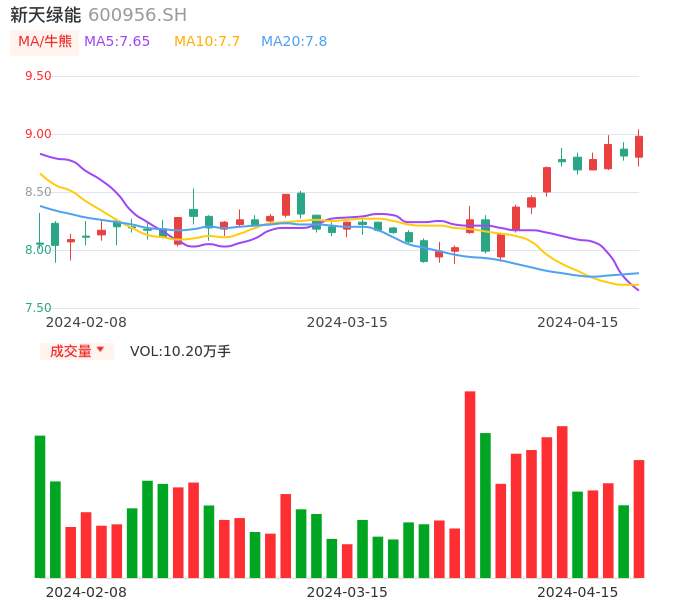Select the MA/牛熊 indicator button
686x606 pixels.
[x=45, y=42]
